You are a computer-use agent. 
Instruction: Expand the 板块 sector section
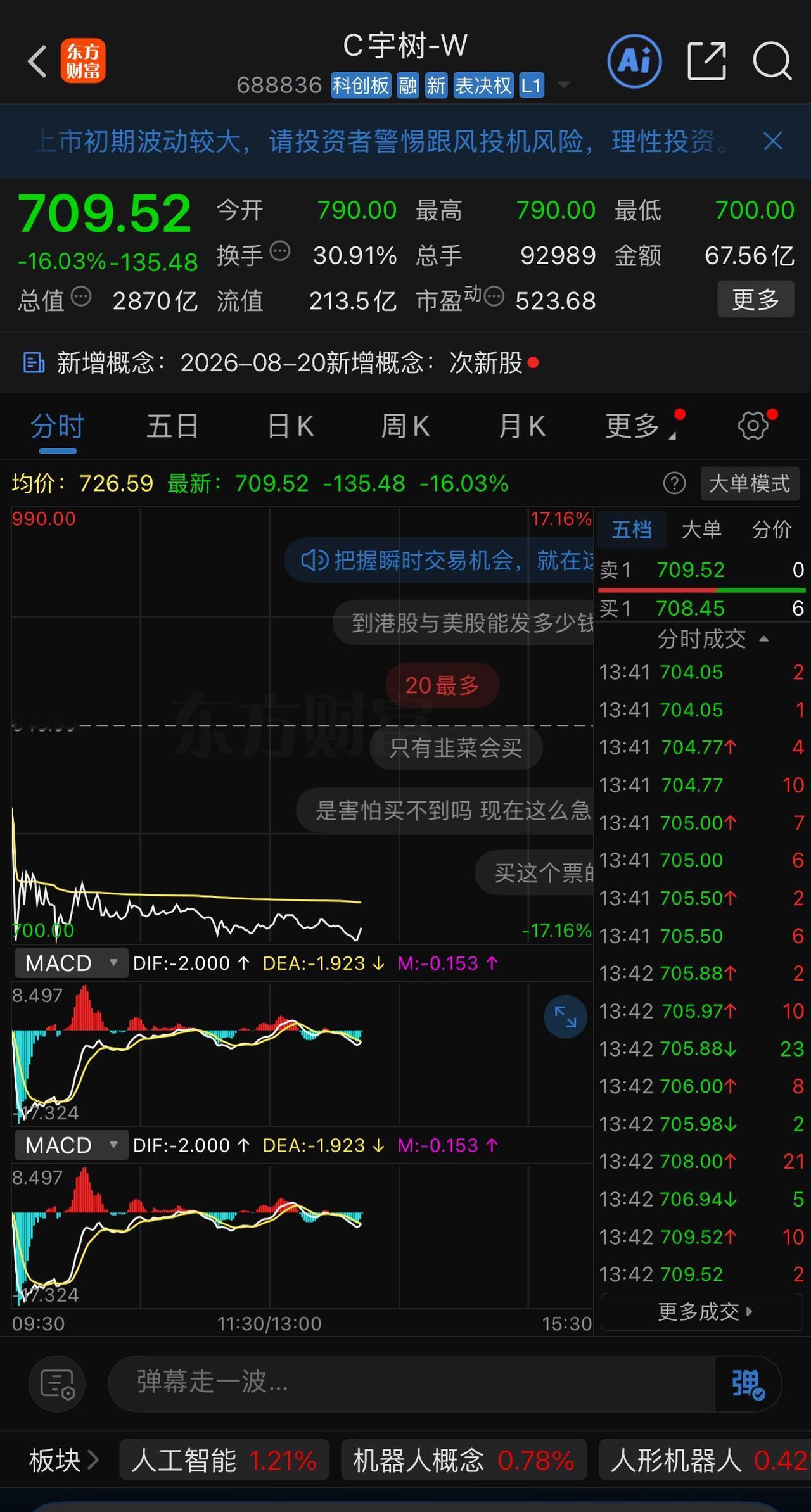tap(64, 1460)
